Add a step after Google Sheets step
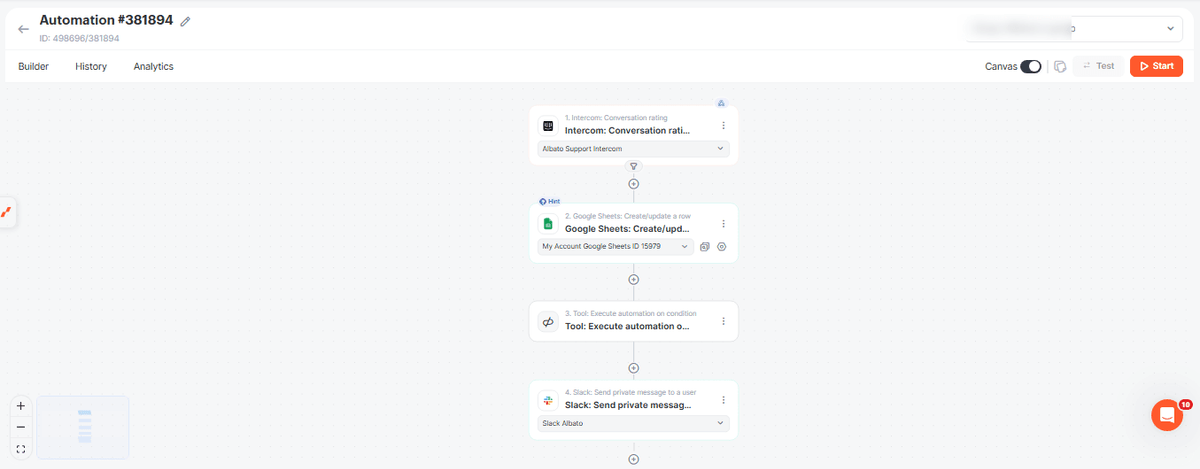This screenshot has width=1200, height=469. click(633, 280)
